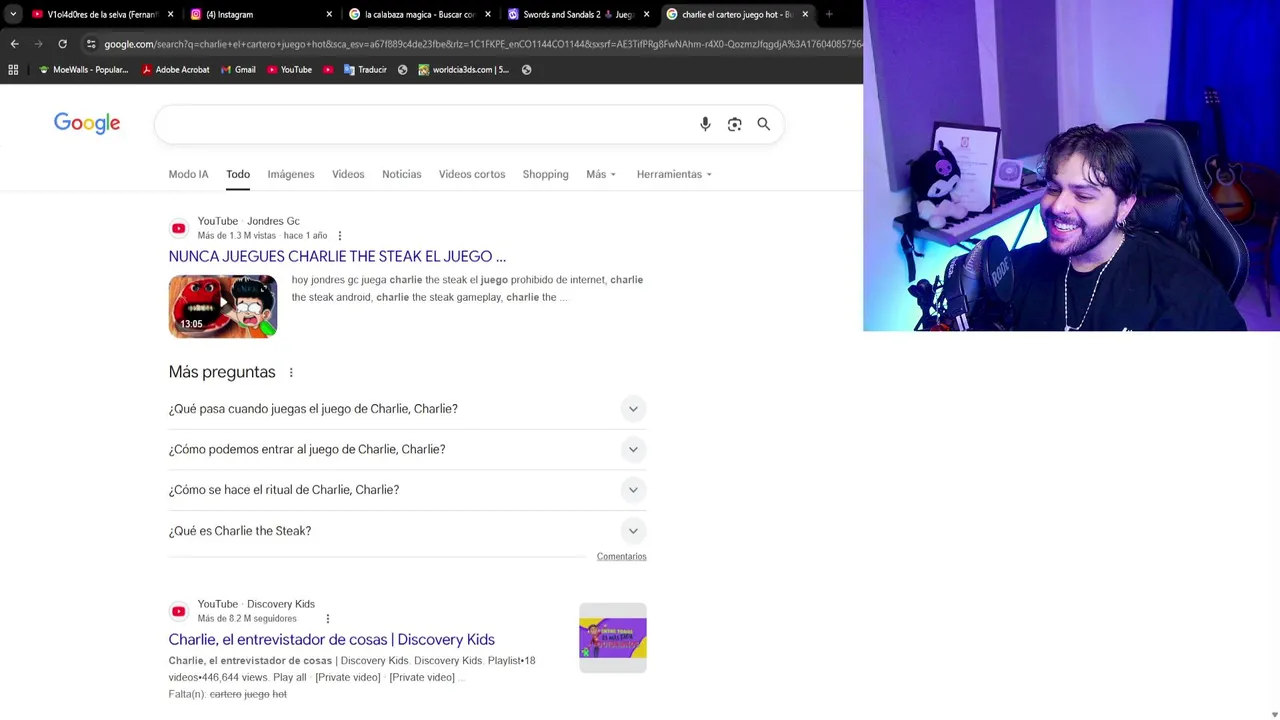Open the worldcia3ds.com bookmark
The image size is (1280, 720).
pyautogui.click(x=464, y=70)
